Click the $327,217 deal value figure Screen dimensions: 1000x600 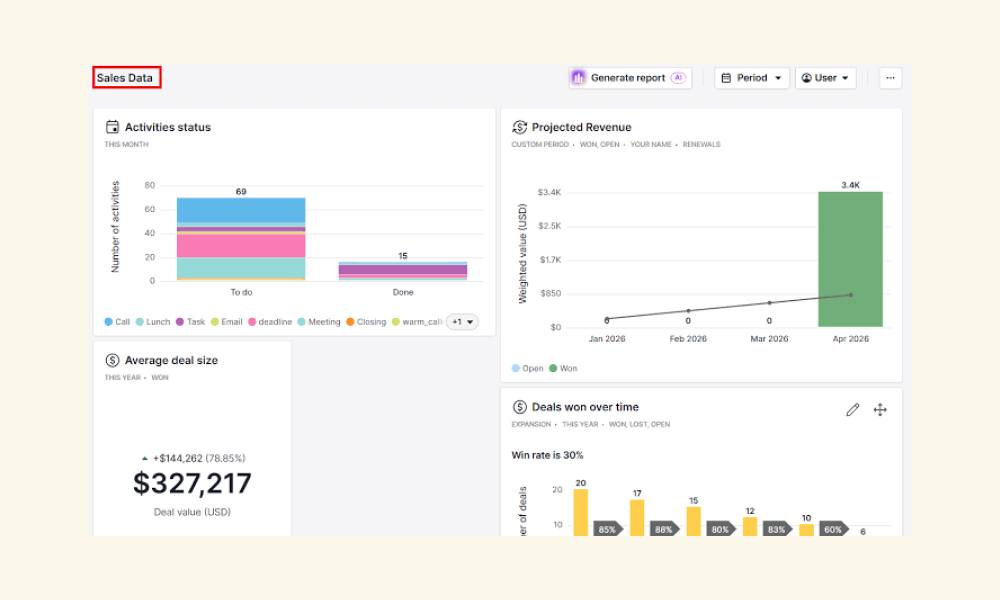pos(192,483)
